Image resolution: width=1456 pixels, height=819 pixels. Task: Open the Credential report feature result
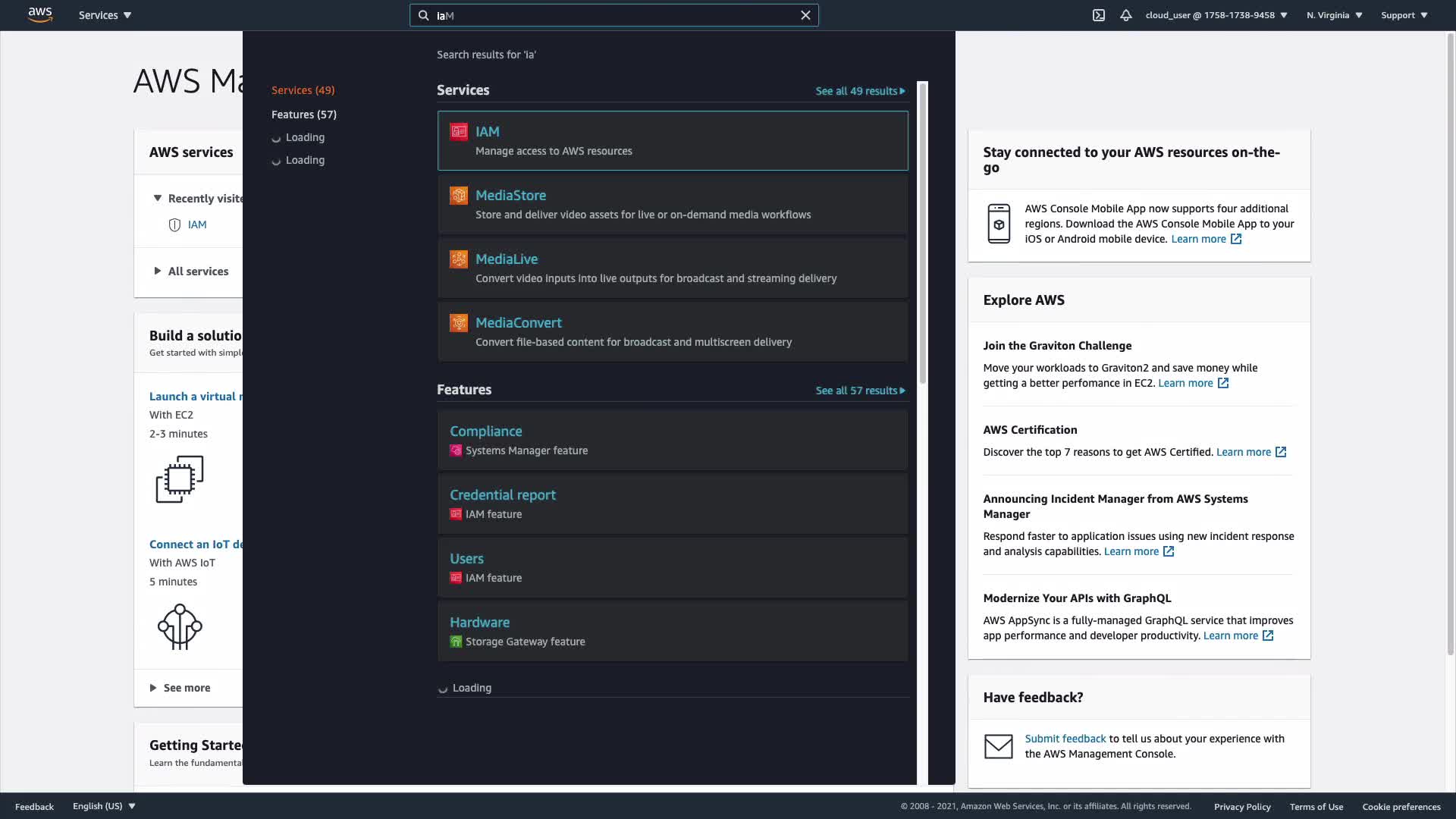[503, 495]
